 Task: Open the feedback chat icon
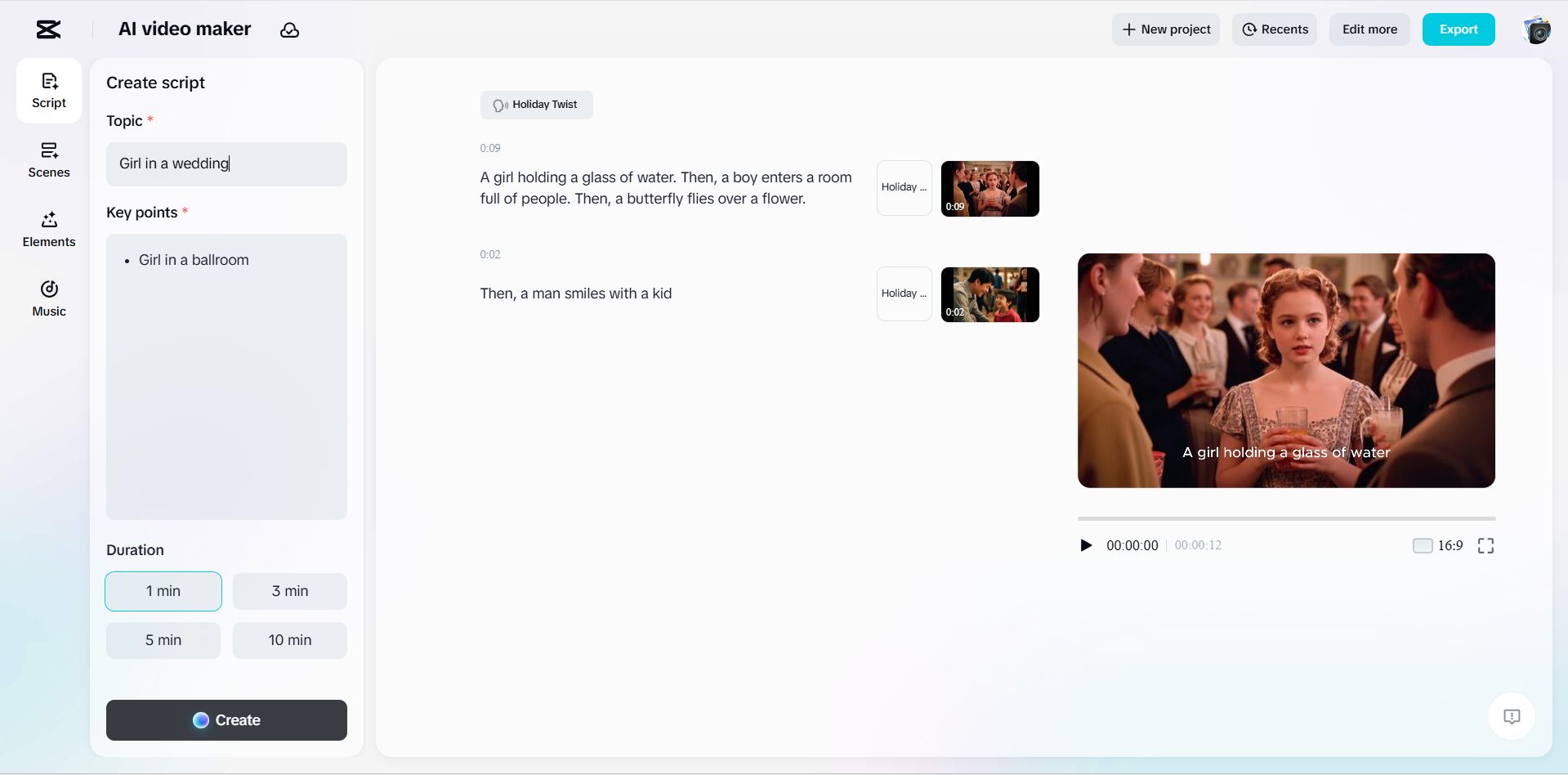pyautogui.click(x=1512, y=716)
